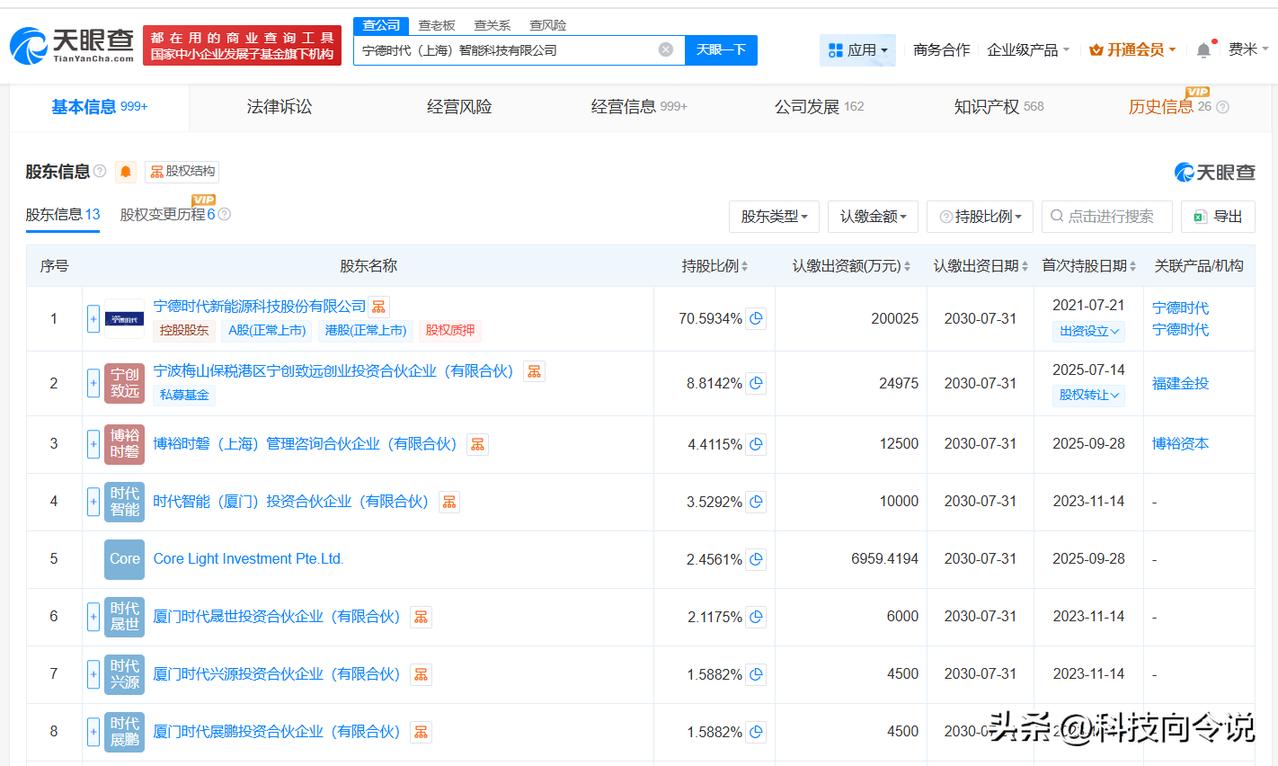Viewport: 1278px width, 766px height.
Task: Switch to the 法律诉讼 tab
Action: point(279,107)
